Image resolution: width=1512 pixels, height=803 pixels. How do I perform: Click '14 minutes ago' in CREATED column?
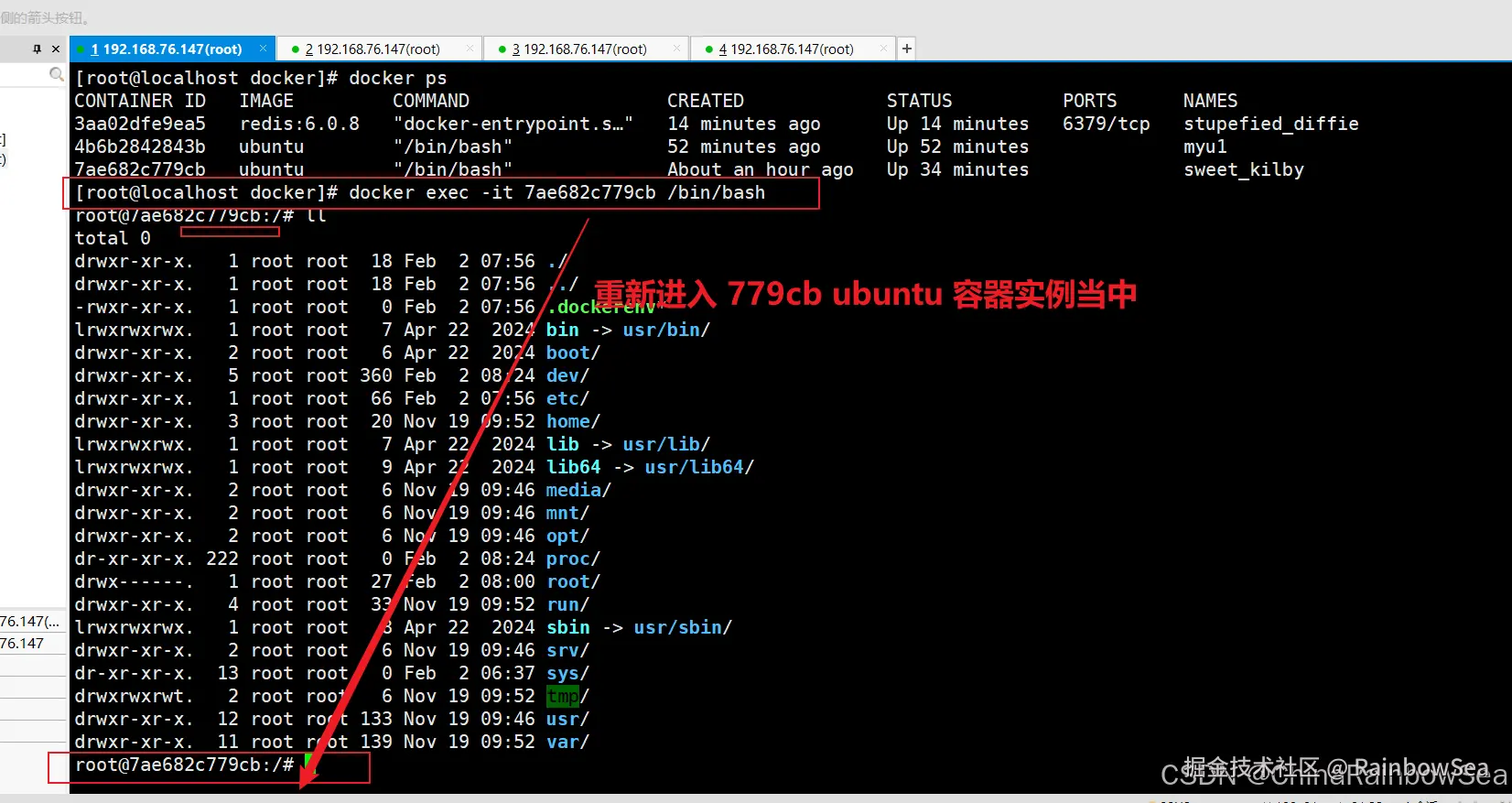pyautogui.click(x=744, y=124)
